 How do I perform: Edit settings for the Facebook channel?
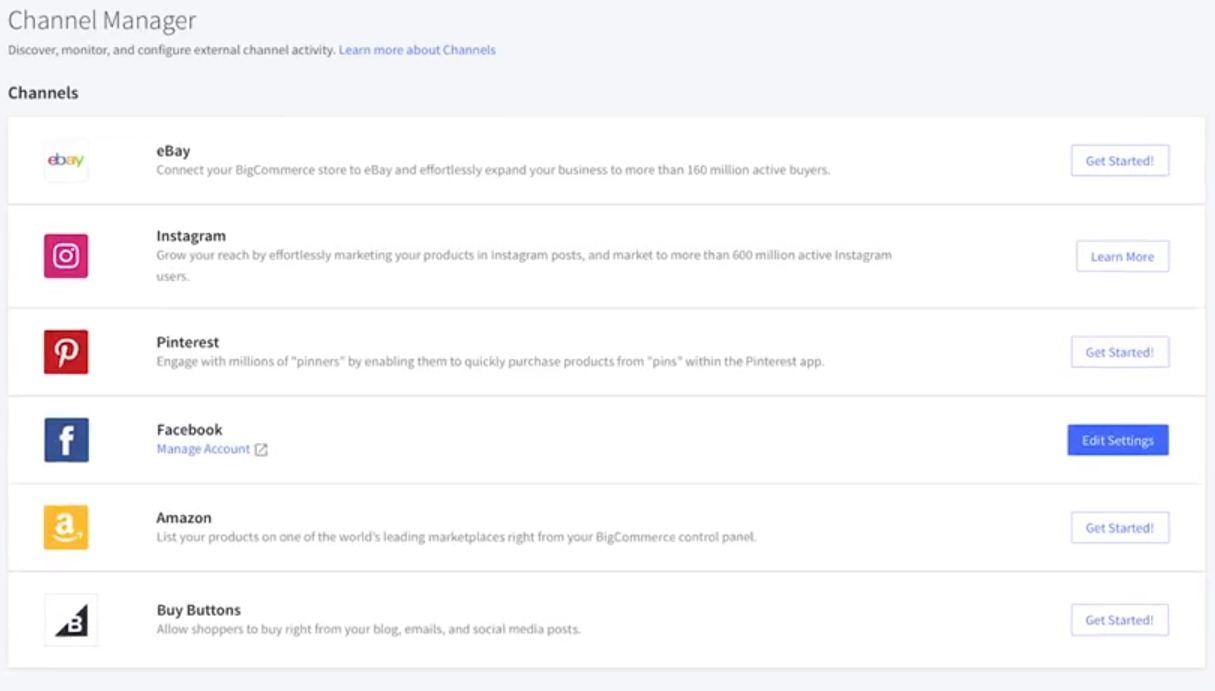[1118, 440]
